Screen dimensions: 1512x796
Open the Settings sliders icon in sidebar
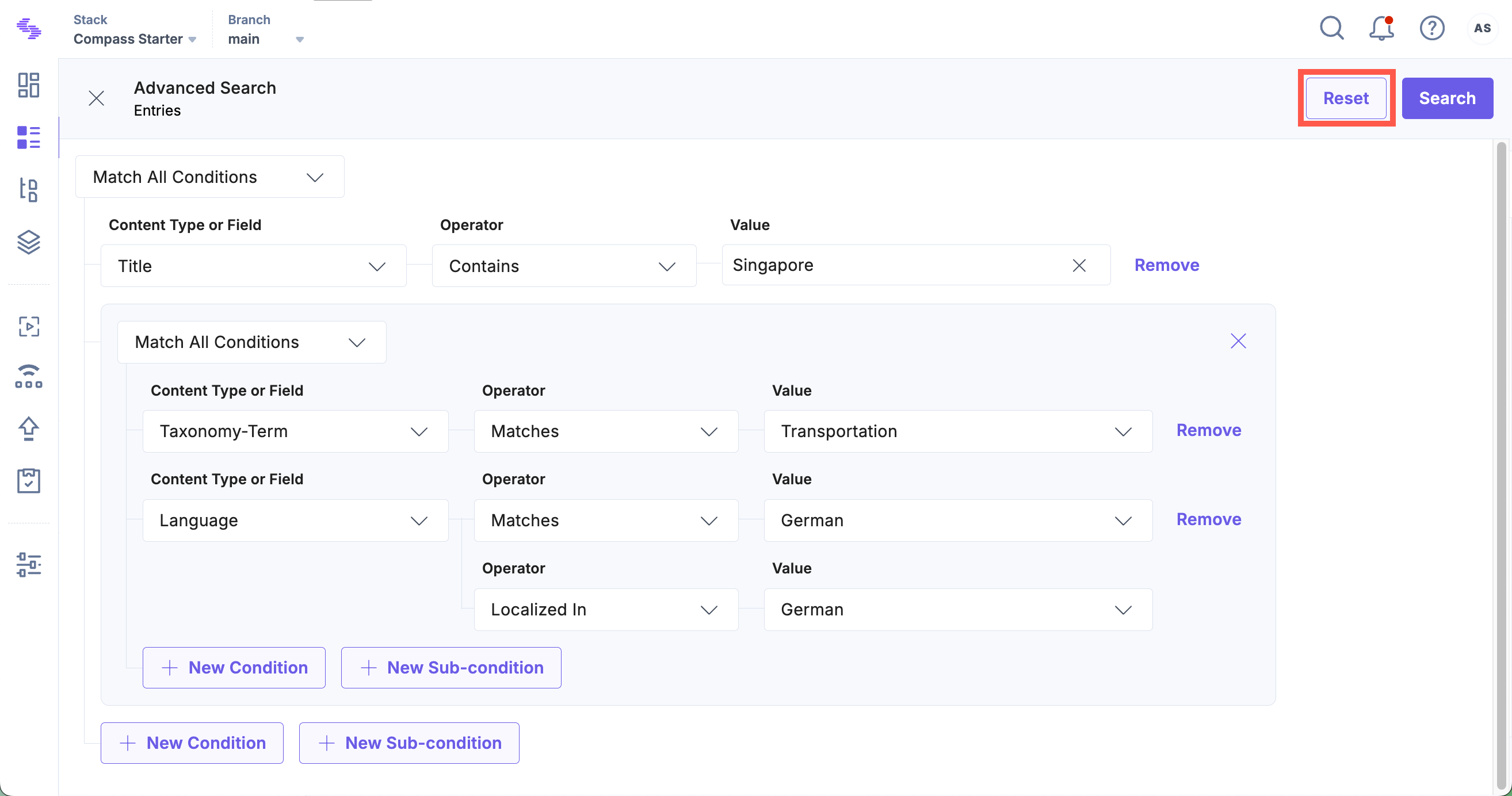(29, 564)
